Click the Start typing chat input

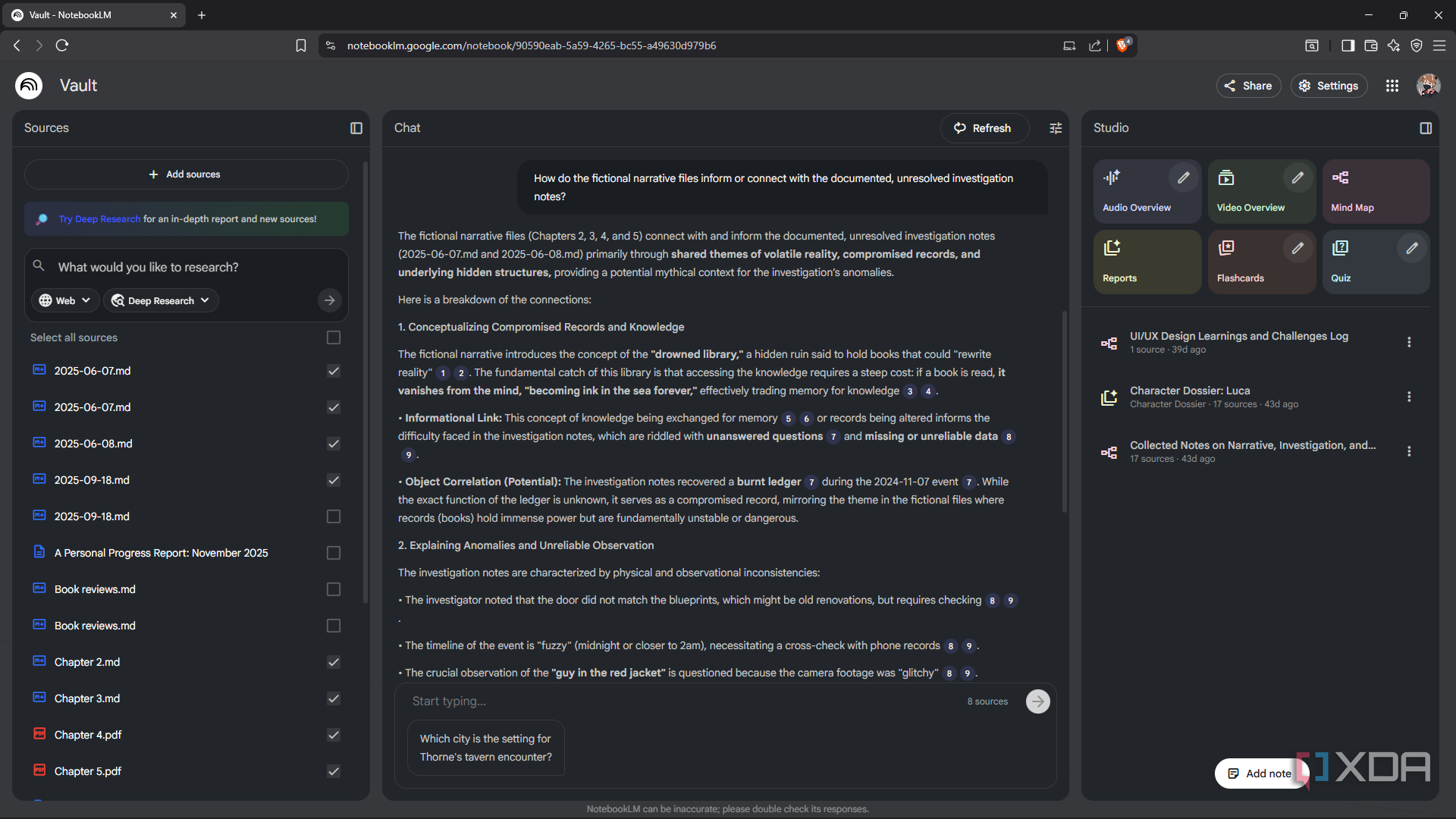click(682, 701)
